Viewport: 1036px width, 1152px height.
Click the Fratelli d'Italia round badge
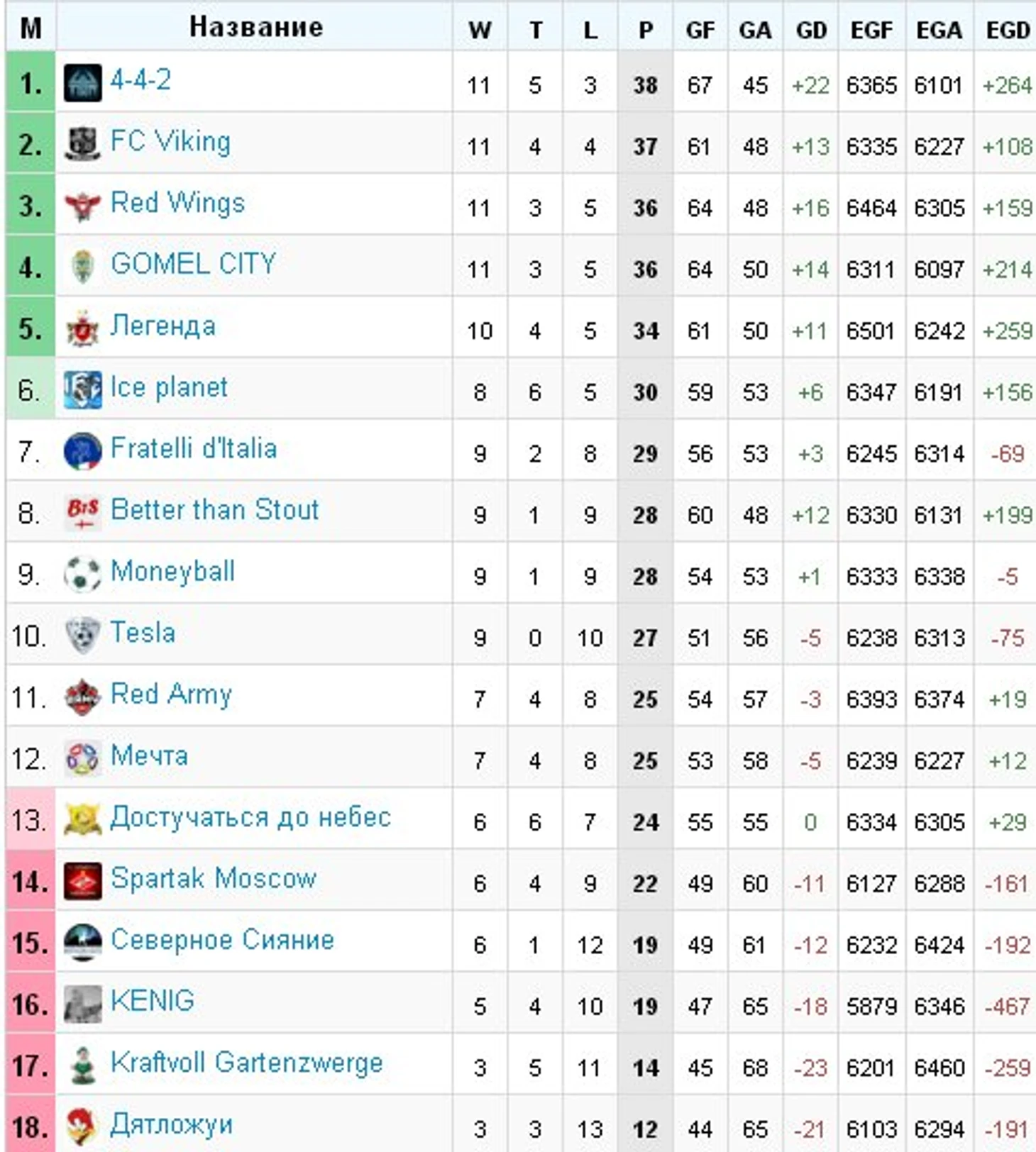click(82, 451)
